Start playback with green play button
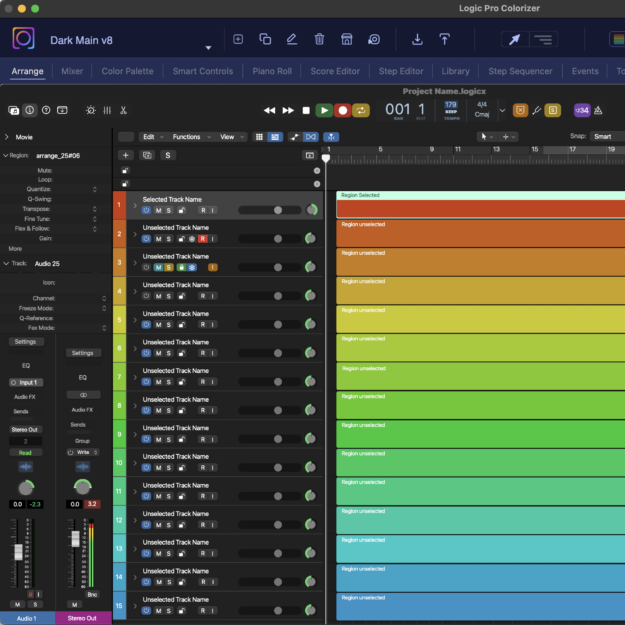Screen dimensions: 625x625 click(x=324, y=110)
